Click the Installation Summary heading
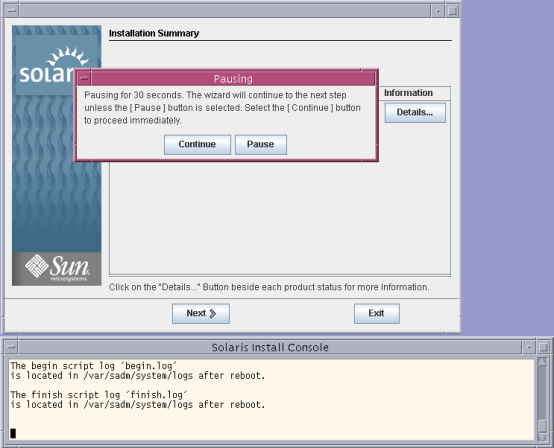Image resolution: width=554 pixels, height=448 pixels. pos(154,33)
